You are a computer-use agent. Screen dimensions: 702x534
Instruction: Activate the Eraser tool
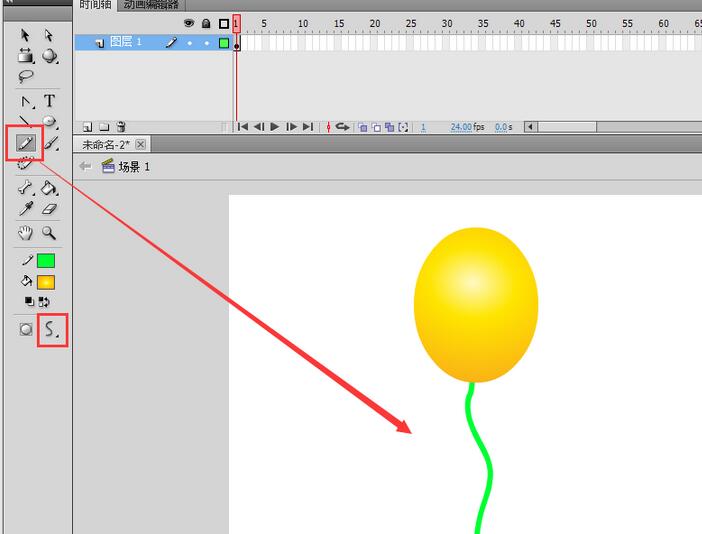click(x=49, y=209)
